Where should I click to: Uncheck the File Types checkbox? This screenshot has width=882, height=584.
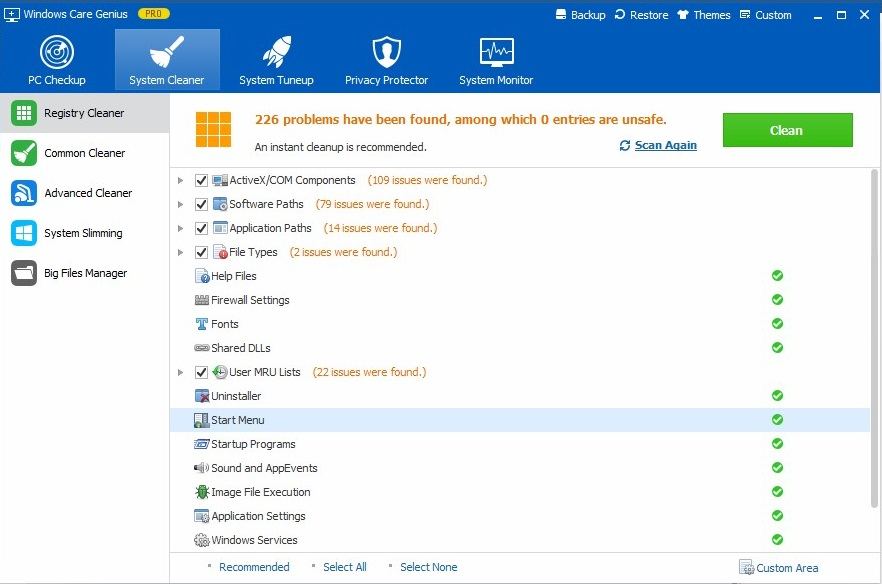point(201,253)
